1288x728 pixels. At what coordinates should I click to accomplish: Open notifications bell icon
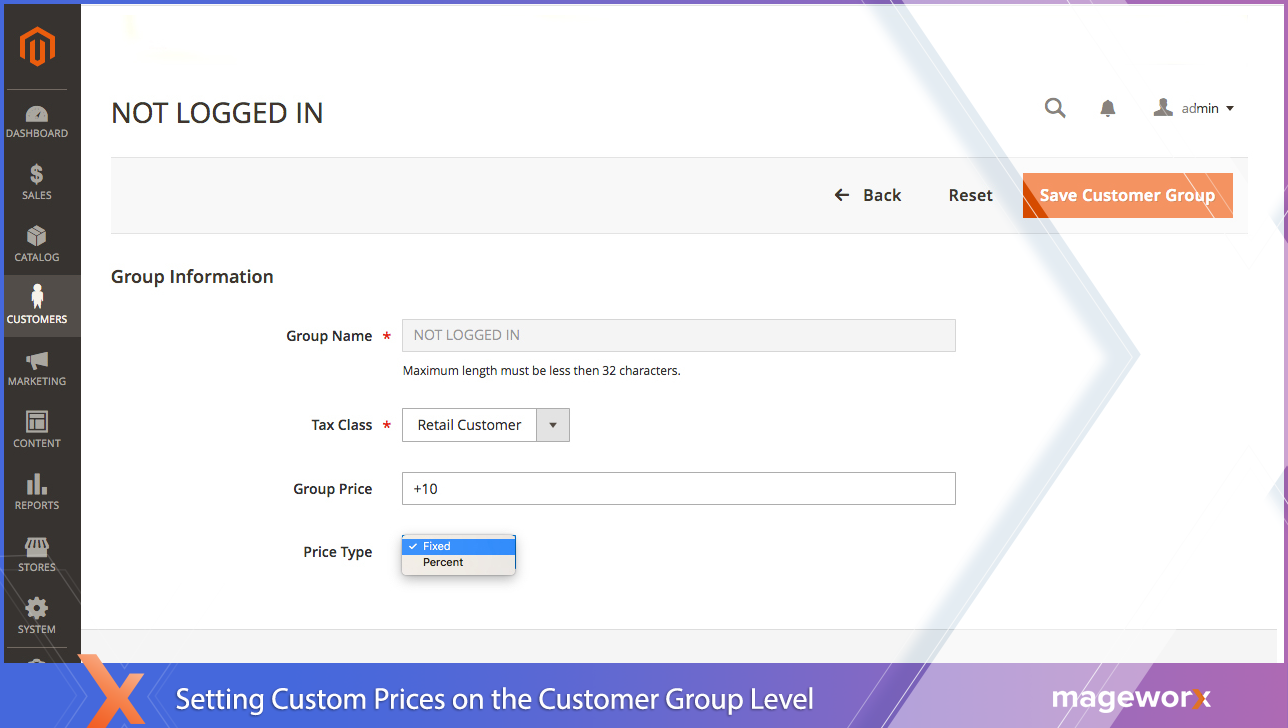(x=1108, y=109)
